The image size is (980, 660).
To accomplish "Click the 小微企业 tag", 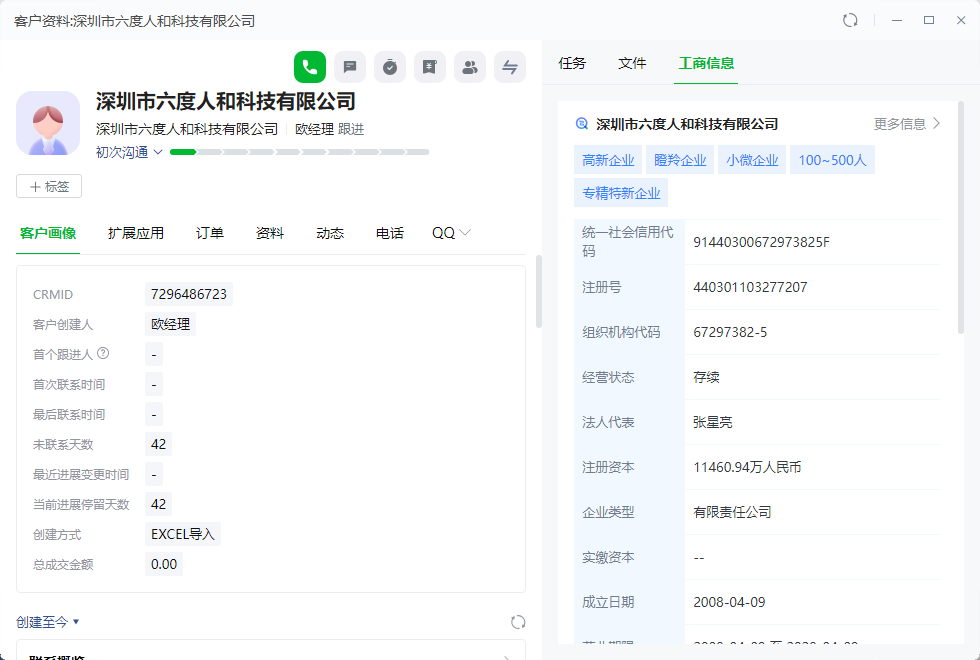I will click(752, 160).
